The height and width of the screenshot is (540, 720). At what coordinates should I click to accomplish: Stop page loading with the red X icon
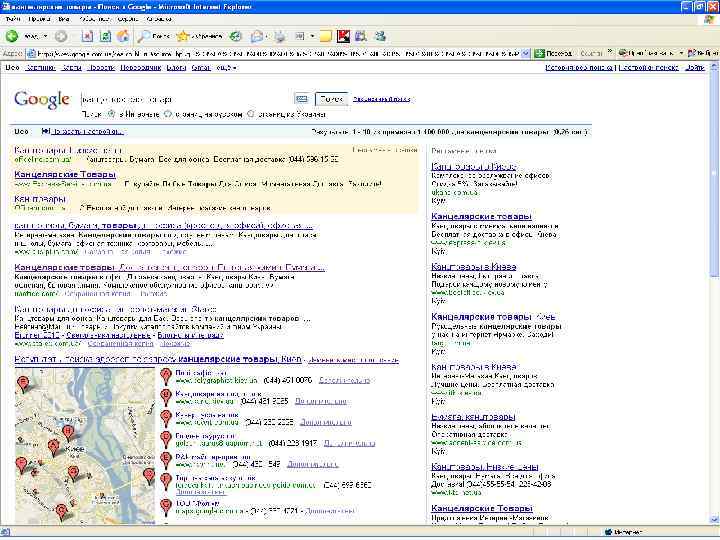[87, 36]
